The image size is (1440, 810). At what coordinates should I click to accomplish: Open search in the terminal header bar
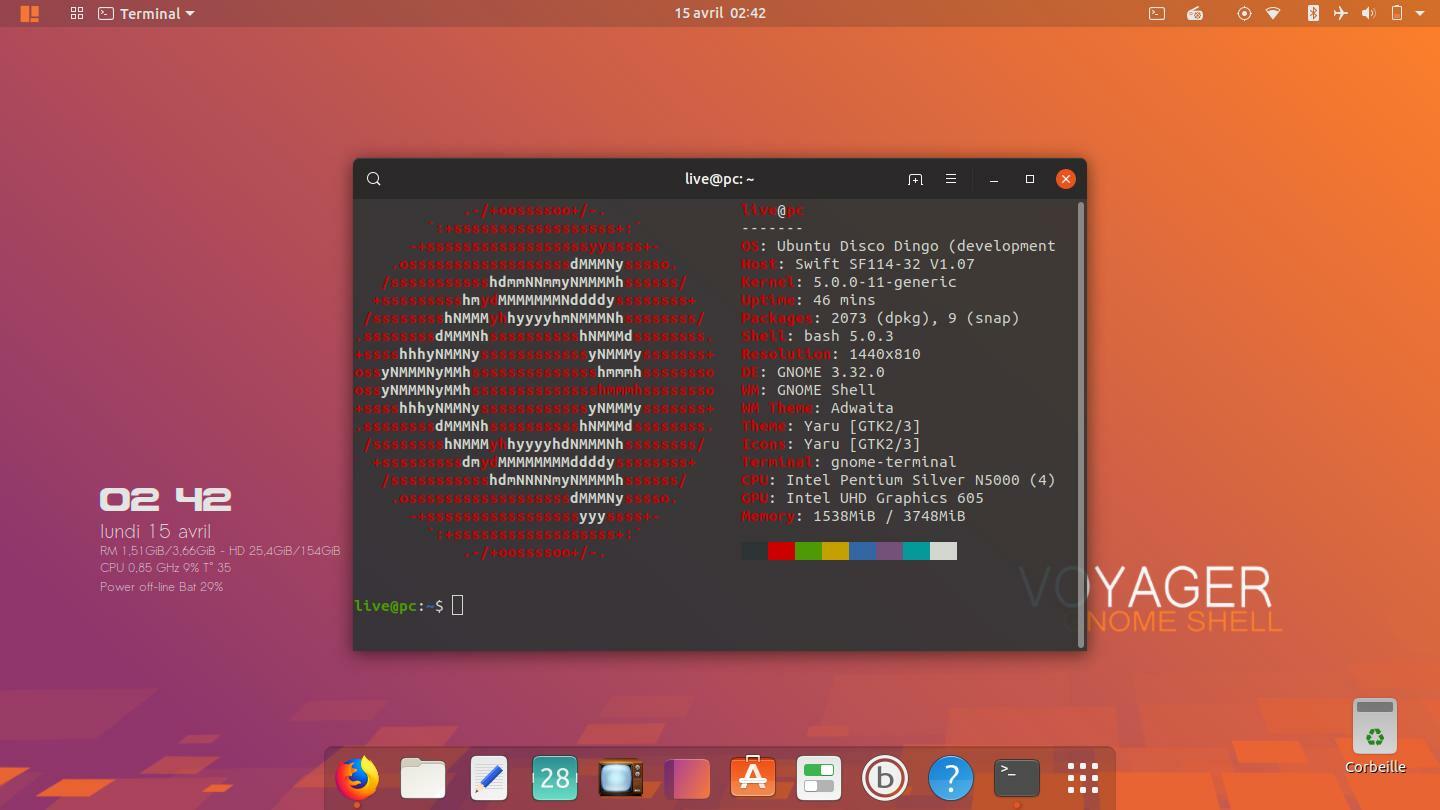tap(374, 179)
